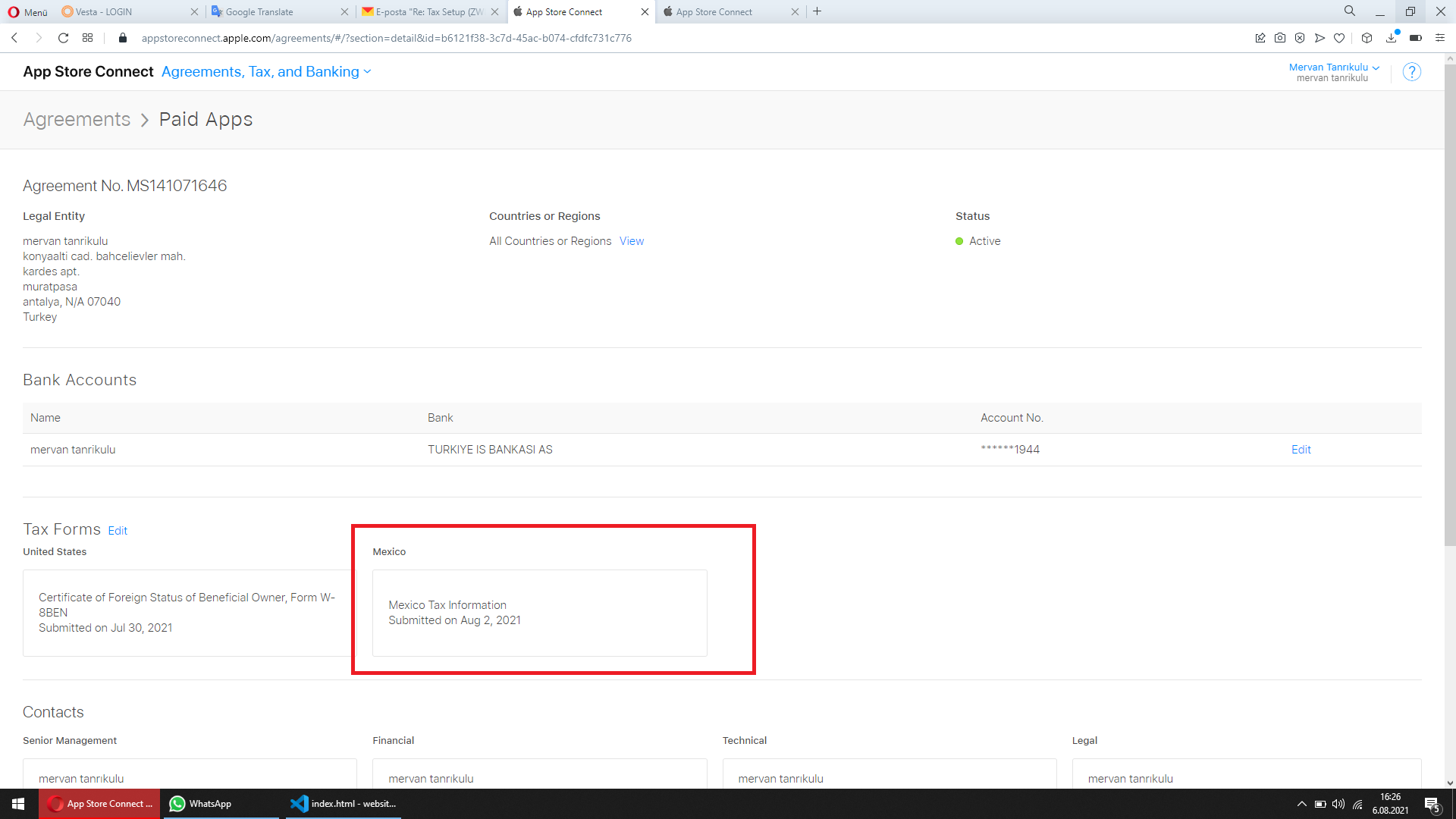Screen dimensions: 1456x819
Task: Open the Form W-8BEN tax form card
Action: pos(190,613)
